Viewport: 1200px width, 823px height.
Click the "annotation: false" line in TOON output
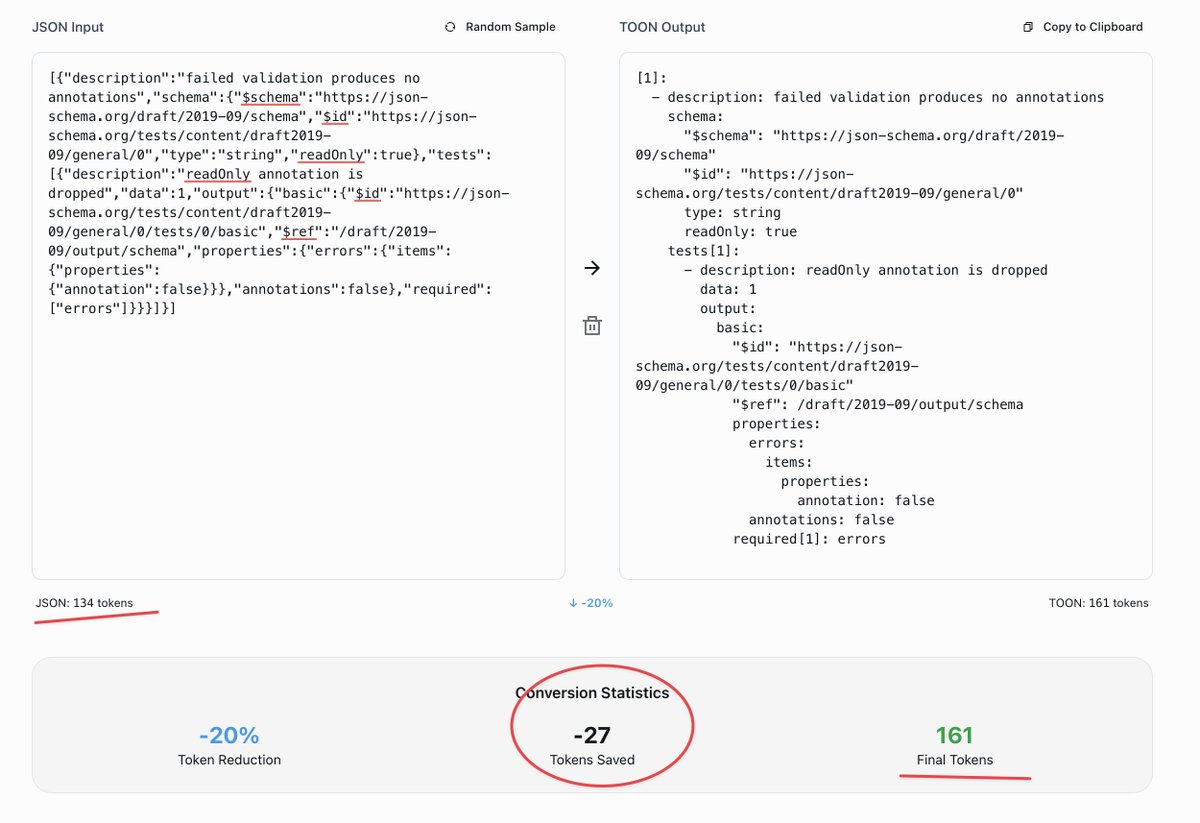click(865, 501)
